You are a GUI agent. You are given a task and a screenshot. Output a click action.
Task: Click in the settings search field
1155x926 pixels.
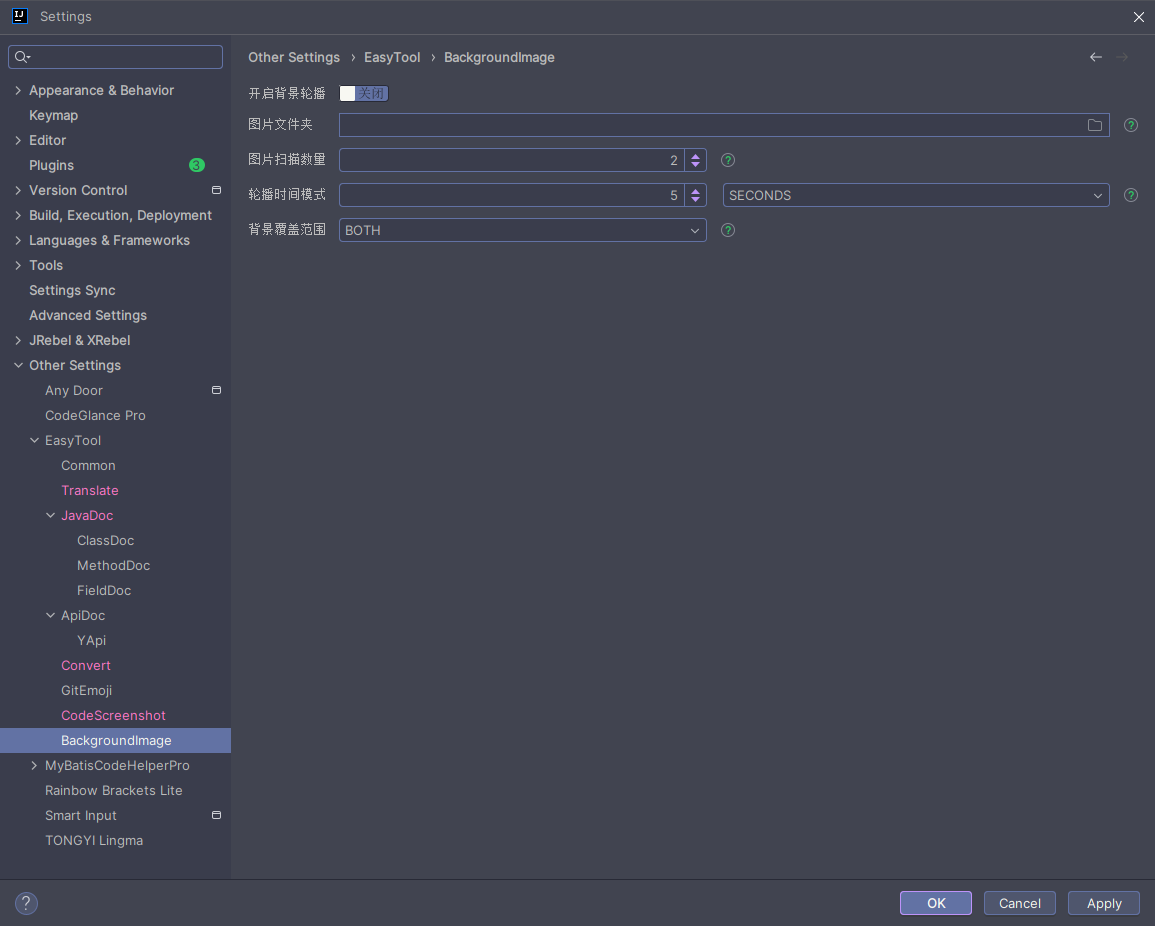(116, 57)
